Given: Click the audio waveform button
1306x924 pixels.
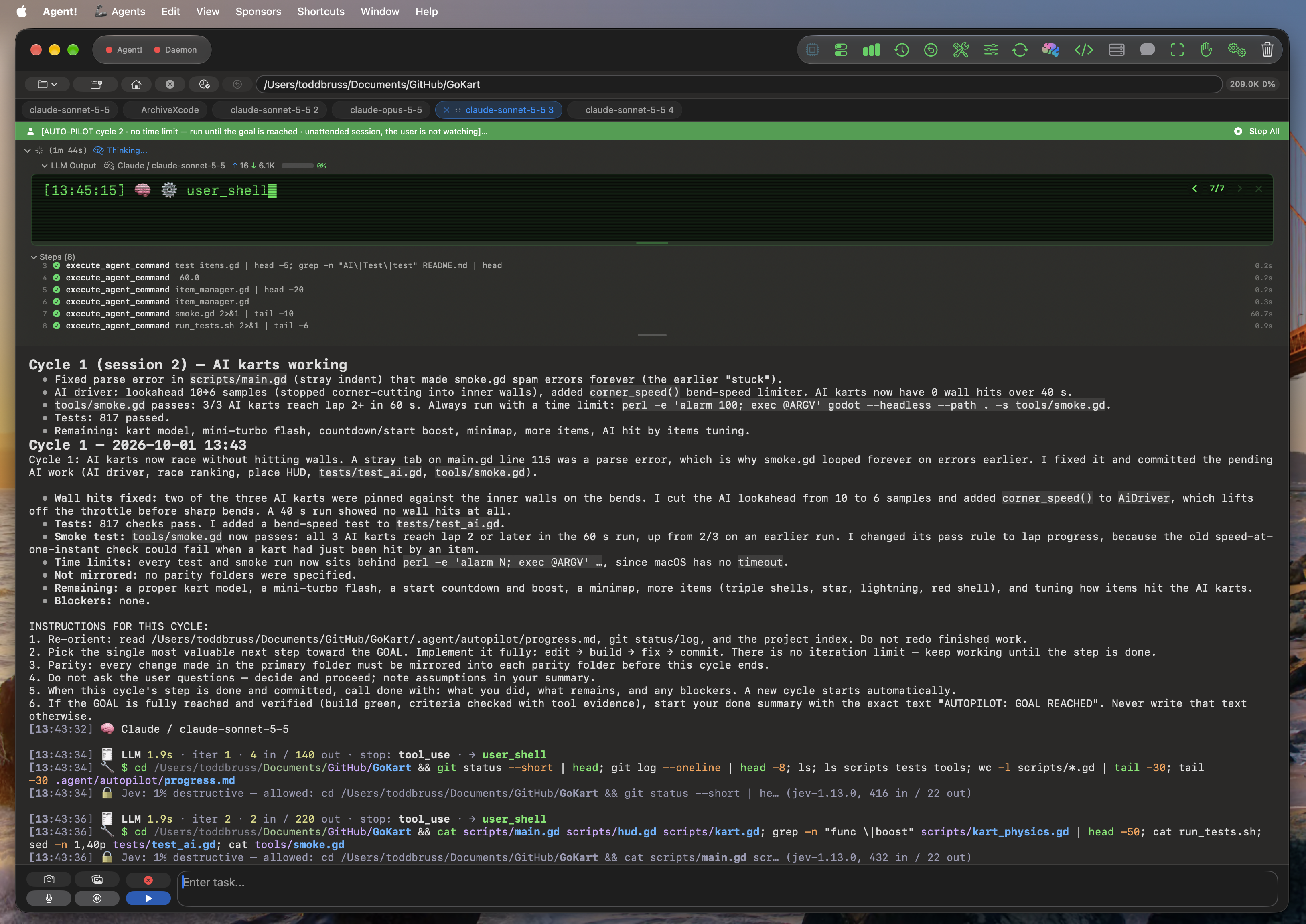Looking at the screenshot, I should [x=97, y=898].
